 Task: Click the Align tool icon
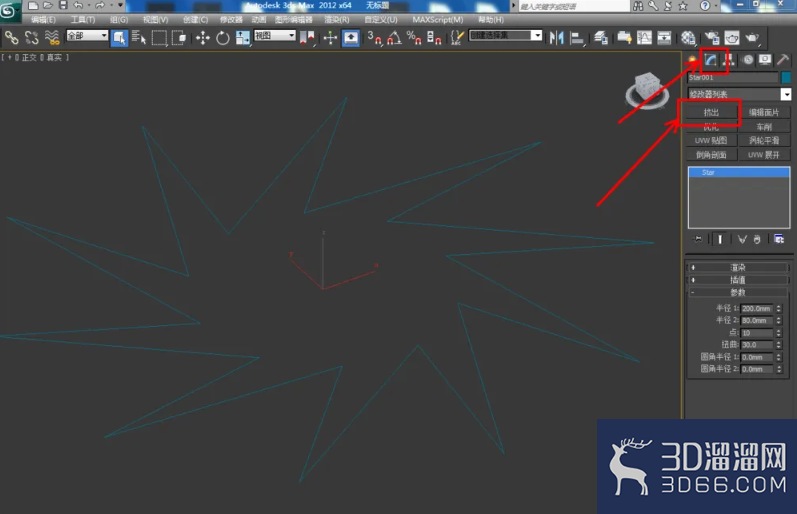[577, 38]
